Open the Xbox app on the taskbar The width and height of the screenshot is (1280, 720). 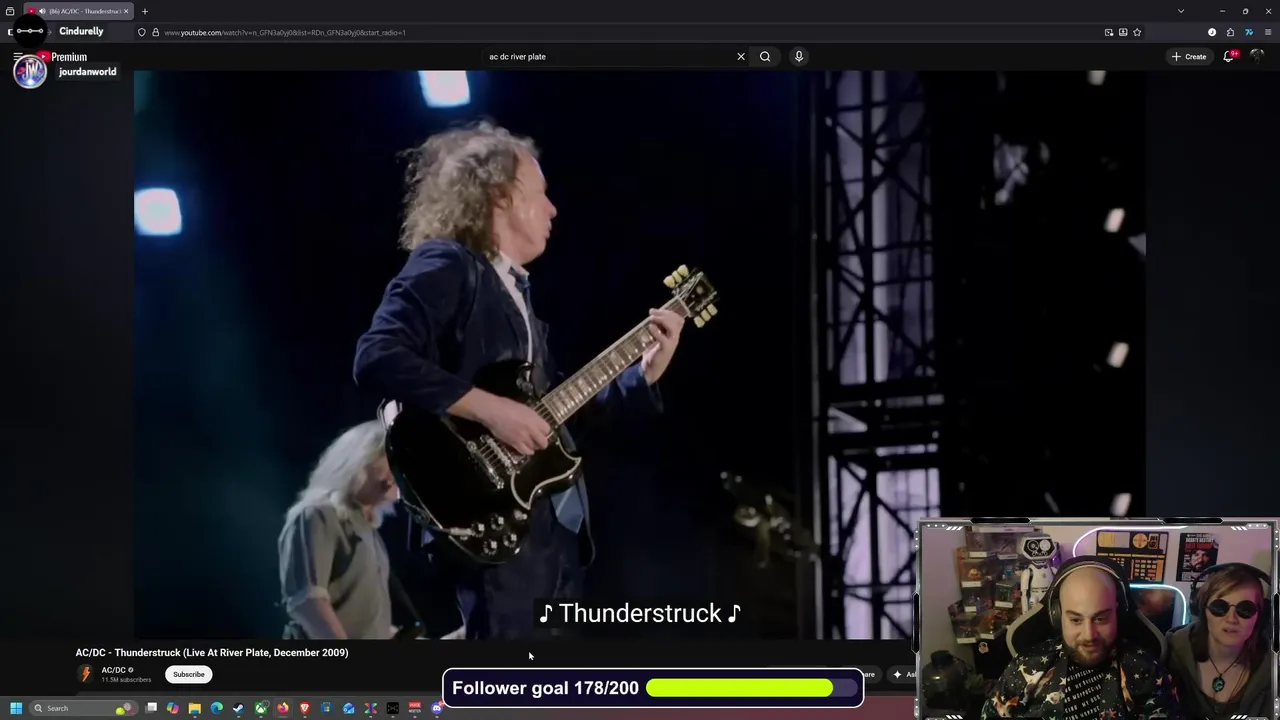pyautogui.click(x=261, y=708)
